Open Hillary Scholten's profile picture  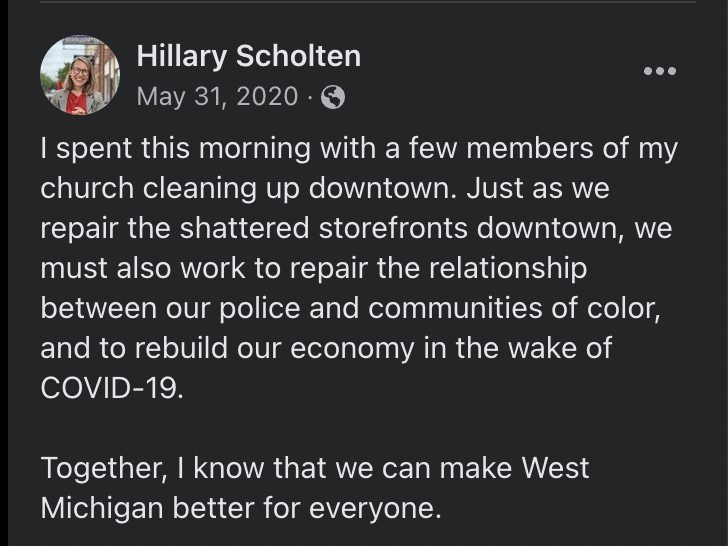point(80,75)
